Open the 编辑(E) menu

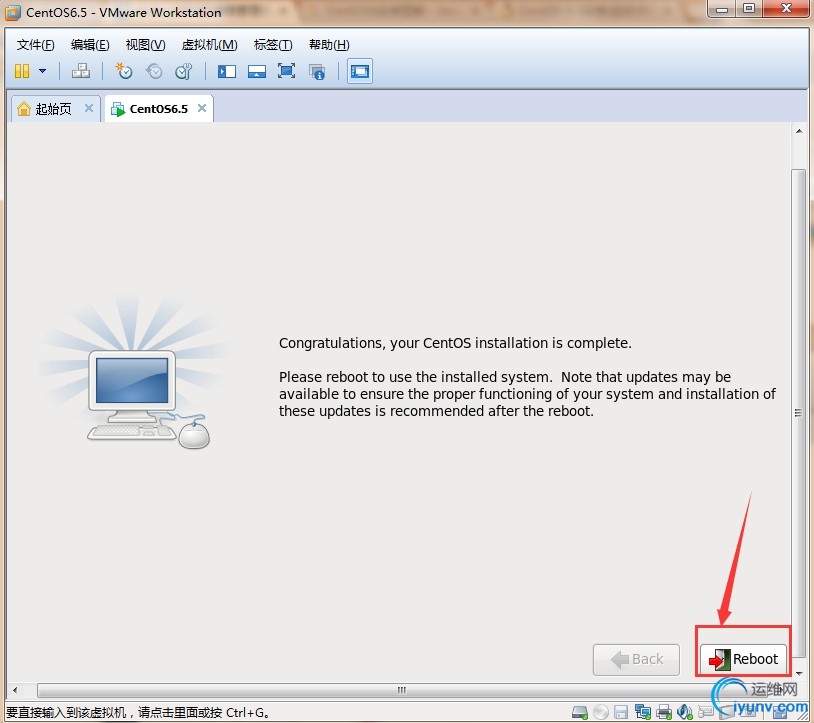[90, 45]
